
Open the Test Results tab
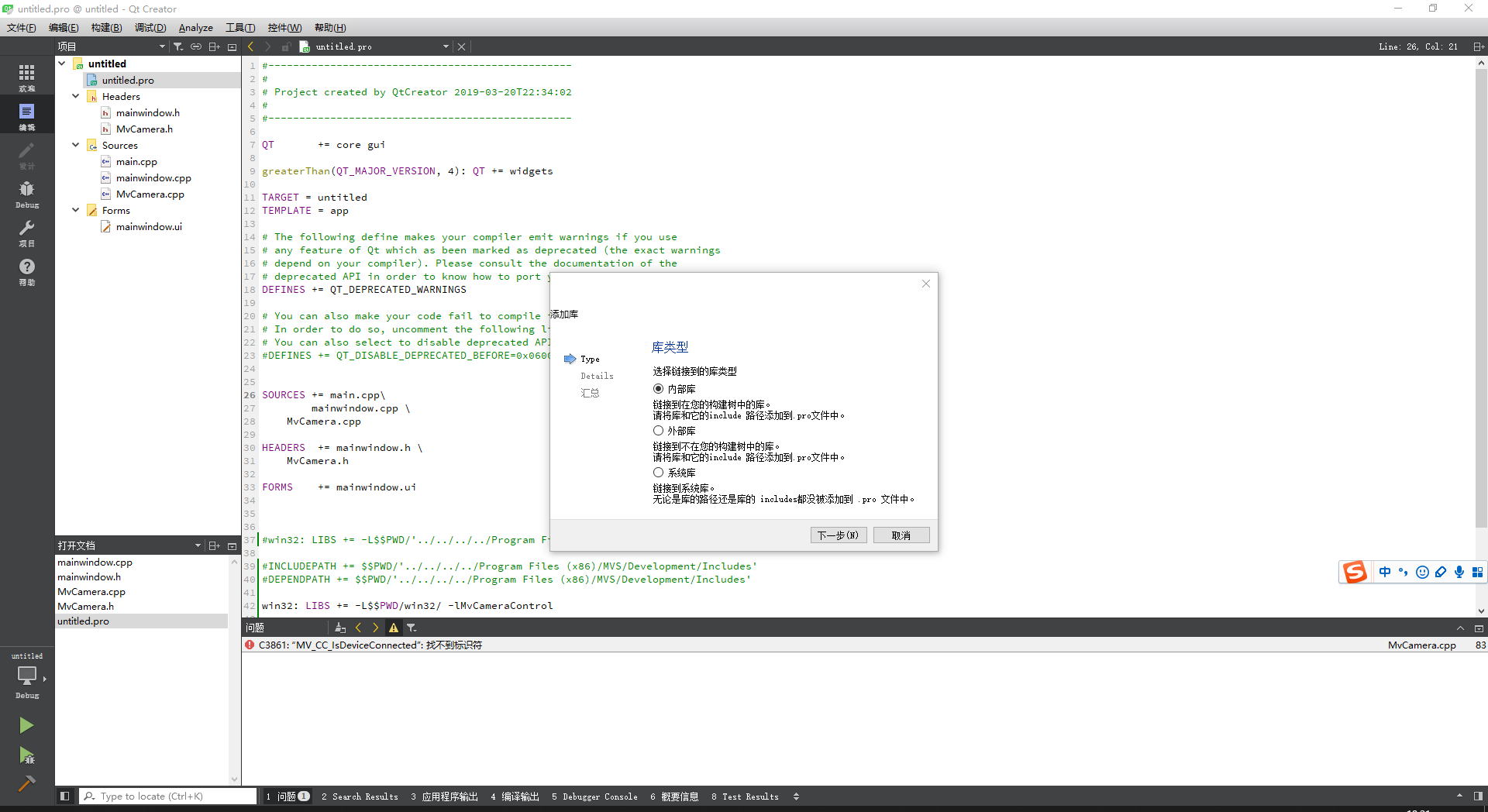coord(745,797)
